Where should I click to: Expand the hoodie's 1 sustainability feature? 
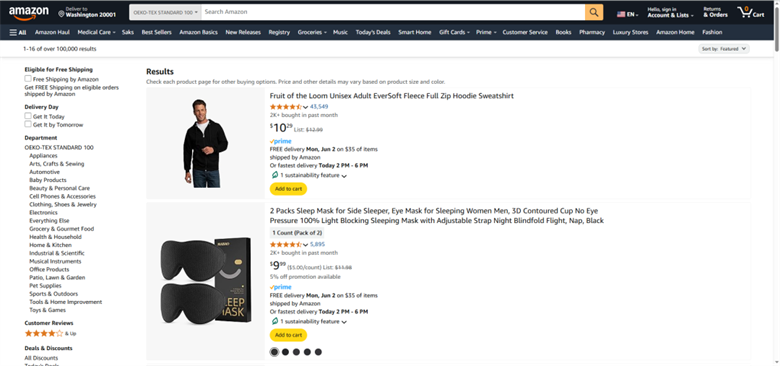pos(309,176)
